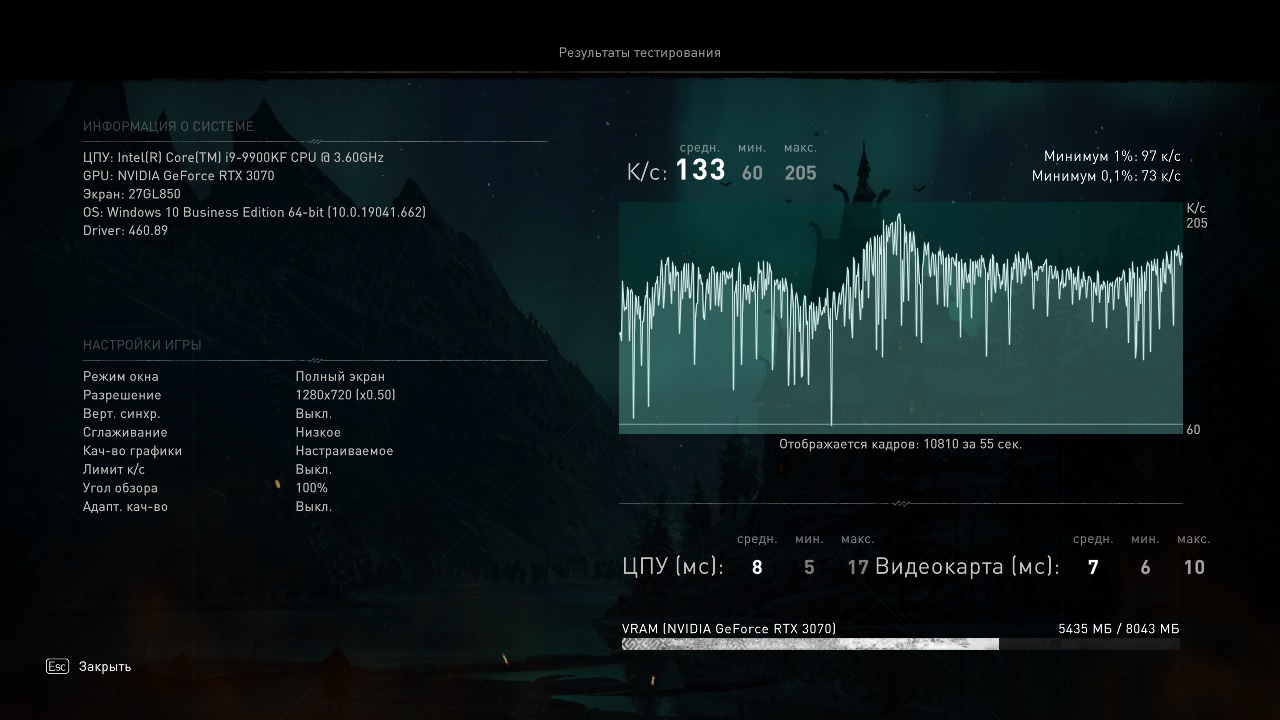Select the "Настраиваемое" graphics quality value

pyautogui.click(x=344, y=451)
